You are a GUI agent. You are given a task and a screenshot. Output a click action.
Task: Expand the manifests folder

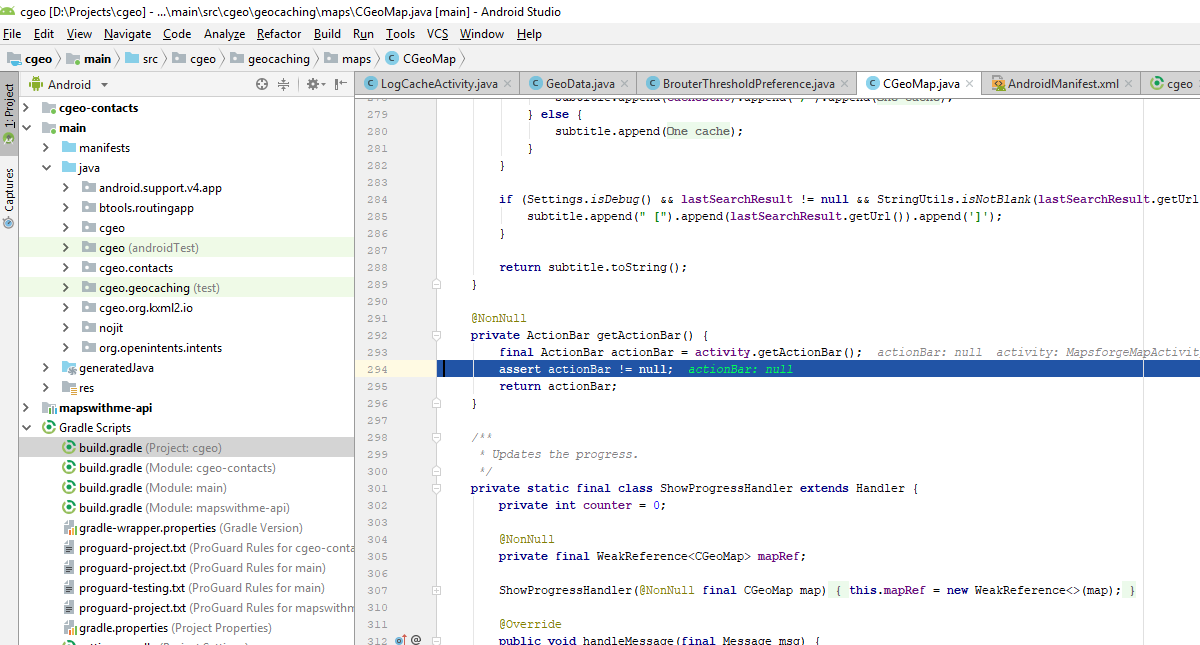(43, 147)
